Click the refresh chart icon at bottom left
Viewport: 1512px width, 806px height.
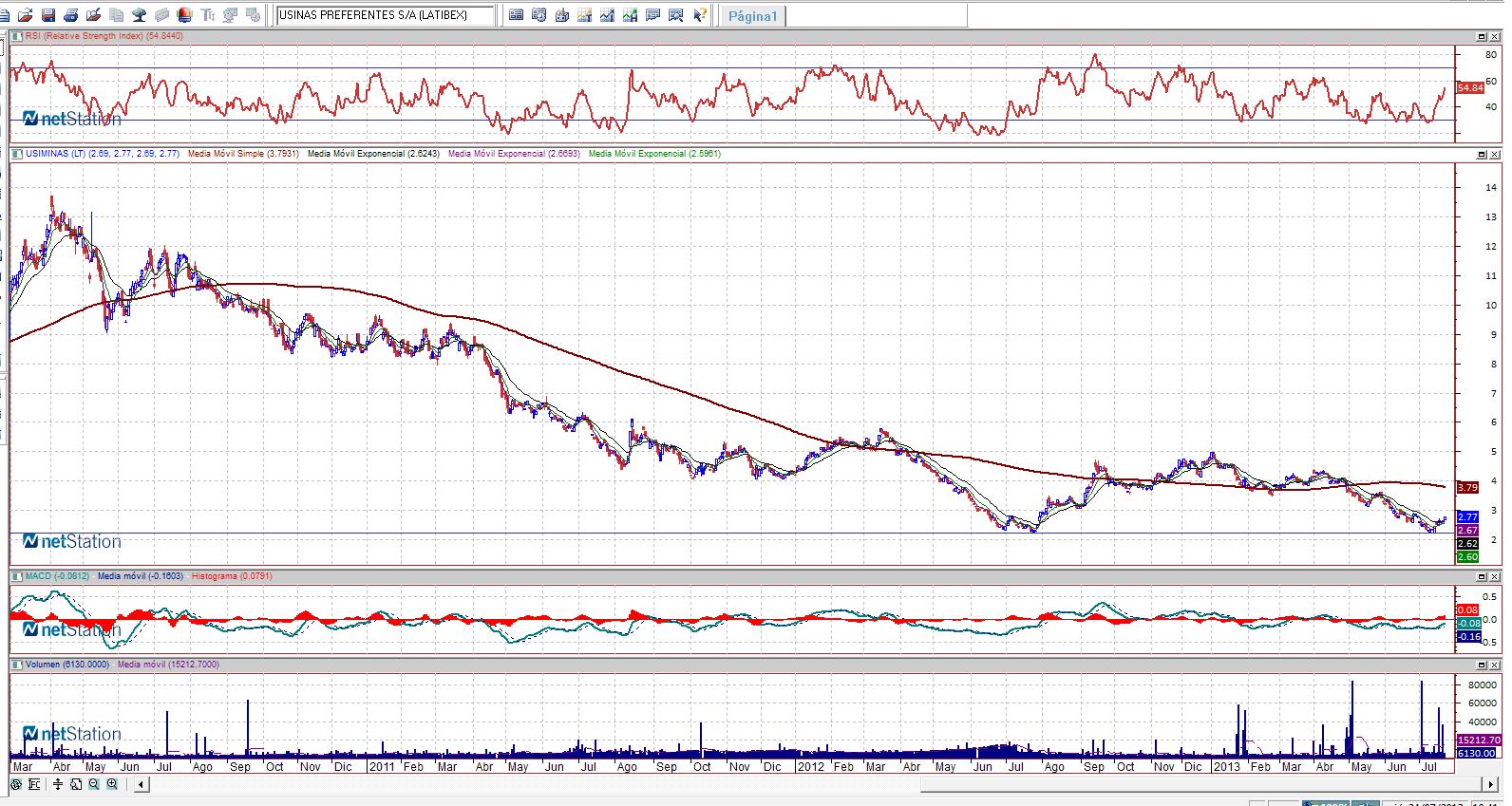coord(16,784)
